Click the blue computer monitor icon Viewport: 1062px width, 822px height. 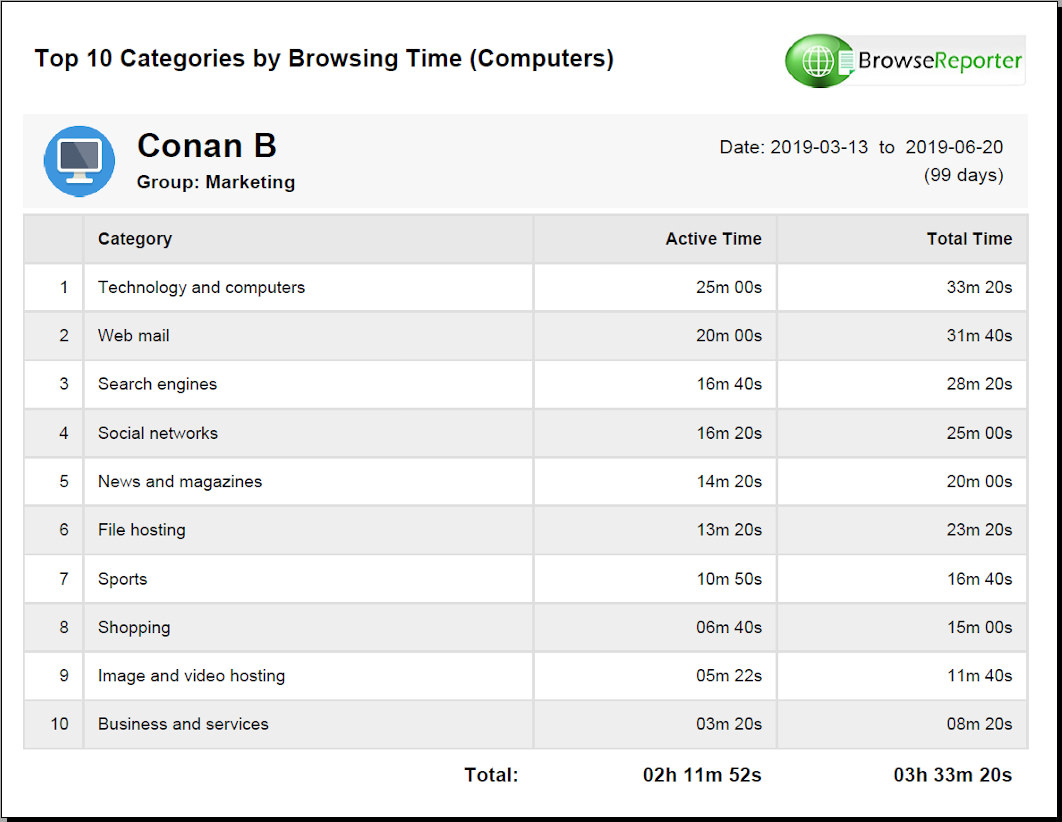coord(79,161)
